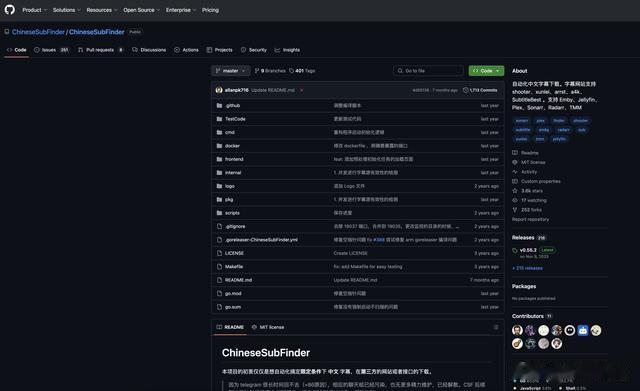This screenshot has width=640, height=391.
Task: Open the Insights tab
Action: point(287,50)
